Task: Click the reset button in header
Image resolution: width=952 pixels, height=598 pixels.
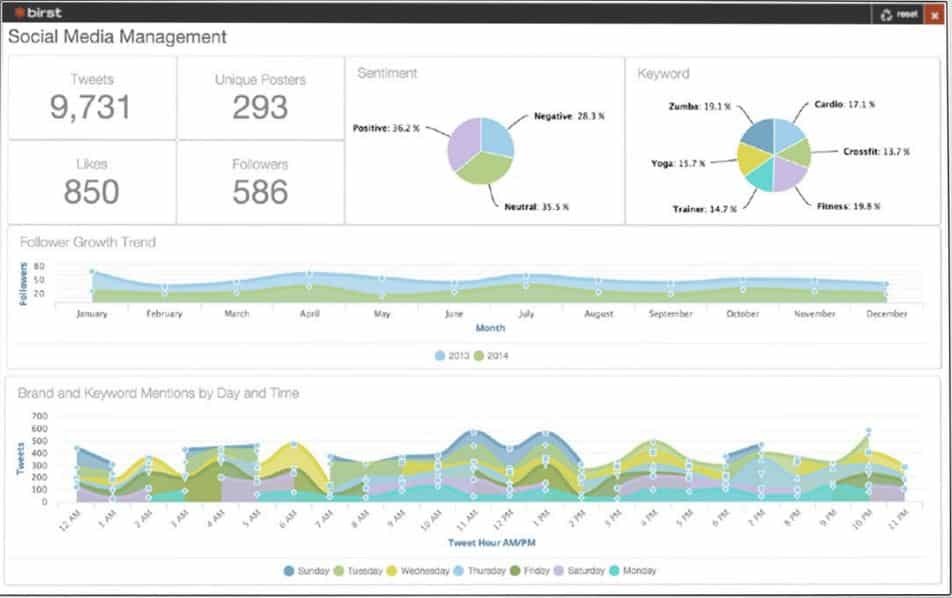Action: (897, 14)
